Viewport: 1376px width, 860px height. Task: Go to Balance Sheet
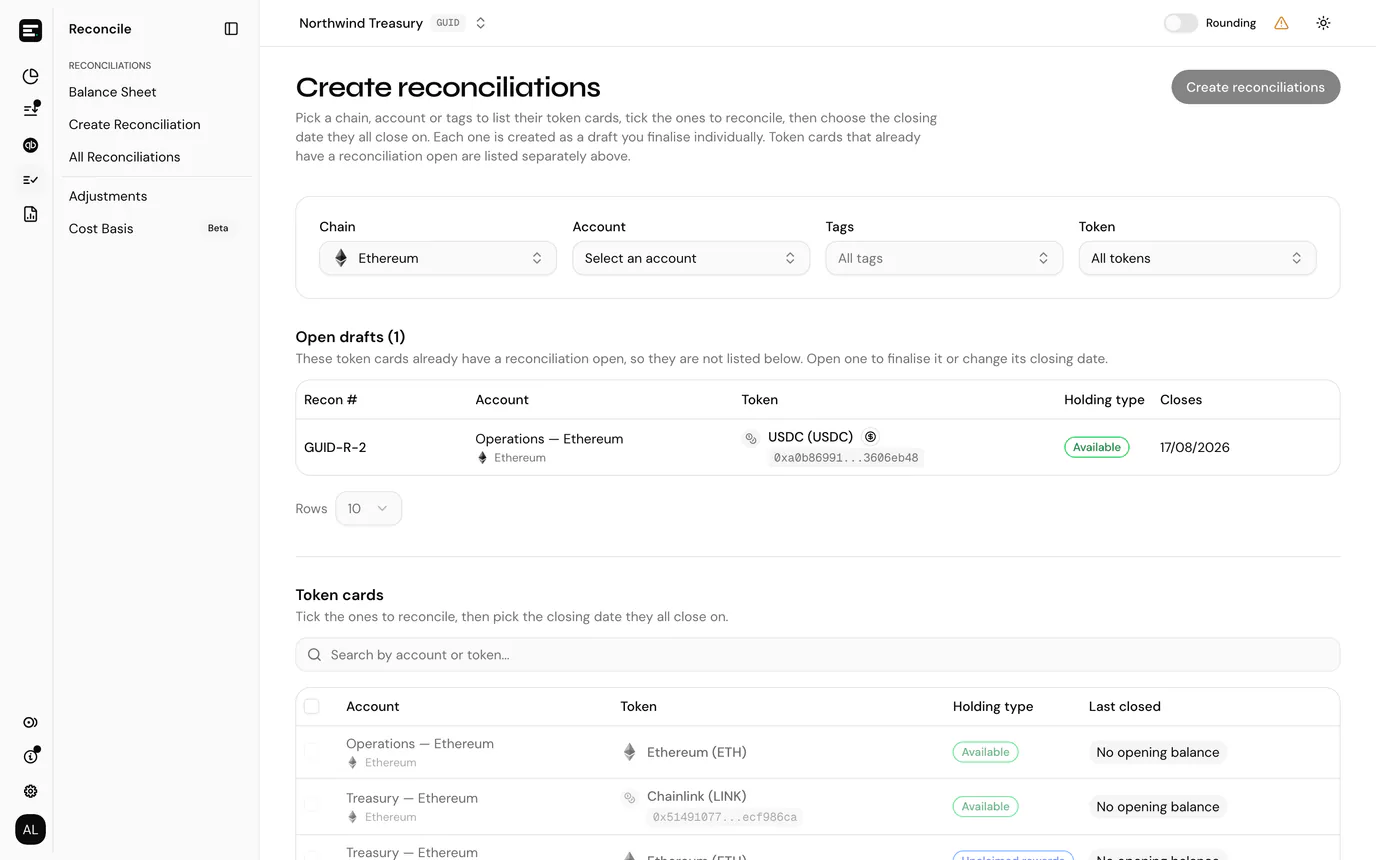(112, 92)
